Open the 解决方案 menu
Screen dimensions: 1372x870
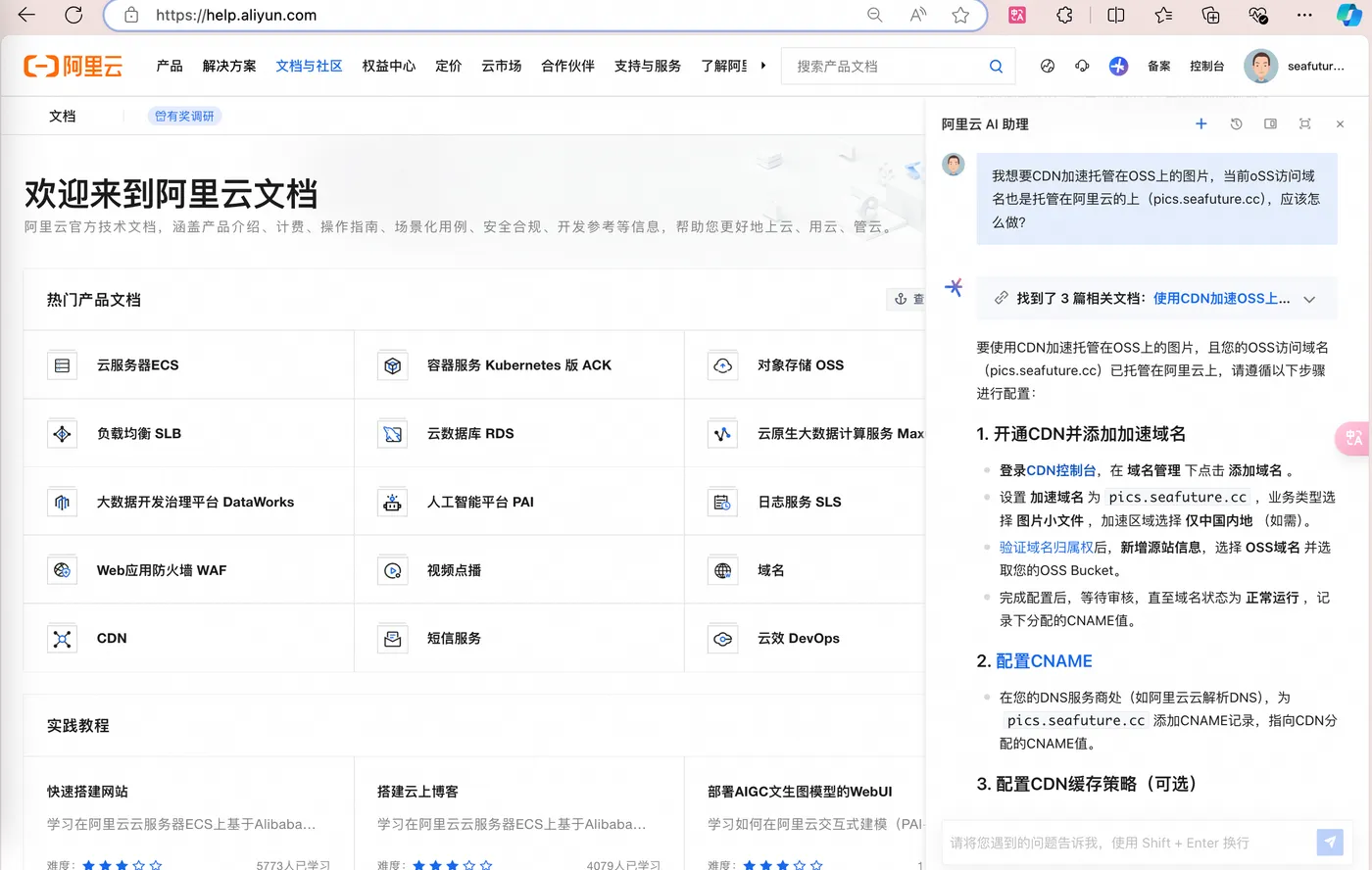[x=229, y=66]
